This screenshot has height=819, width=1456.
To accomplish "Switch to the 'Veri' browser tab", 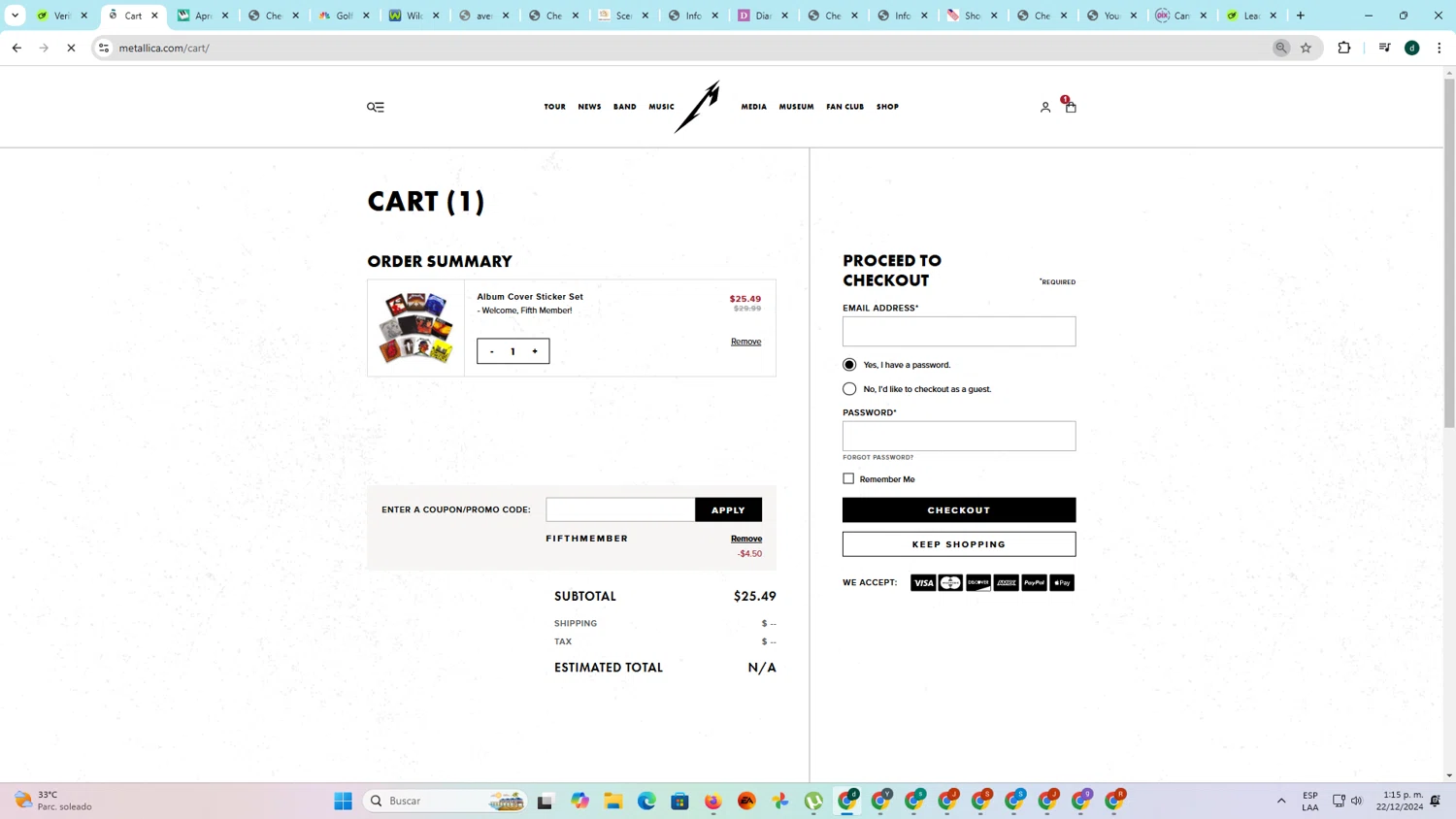I will (x=60, y=16).
